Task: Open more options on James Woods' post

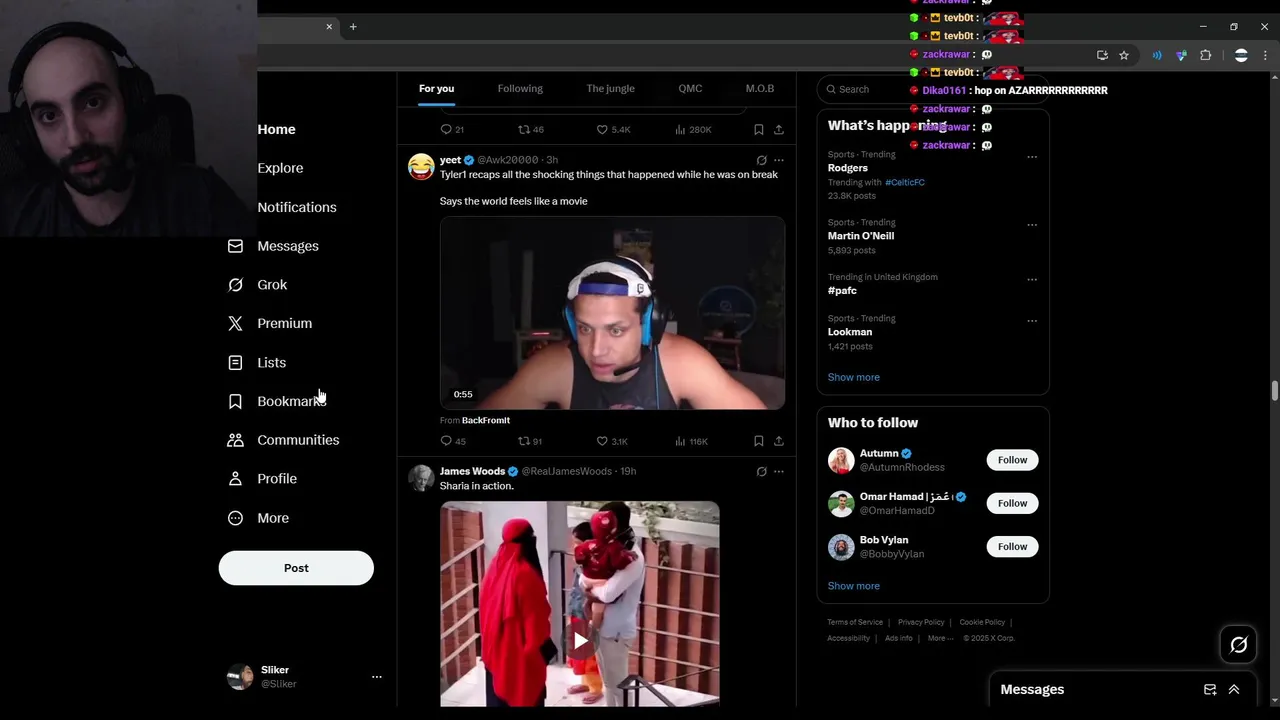Action: point(779,472)
